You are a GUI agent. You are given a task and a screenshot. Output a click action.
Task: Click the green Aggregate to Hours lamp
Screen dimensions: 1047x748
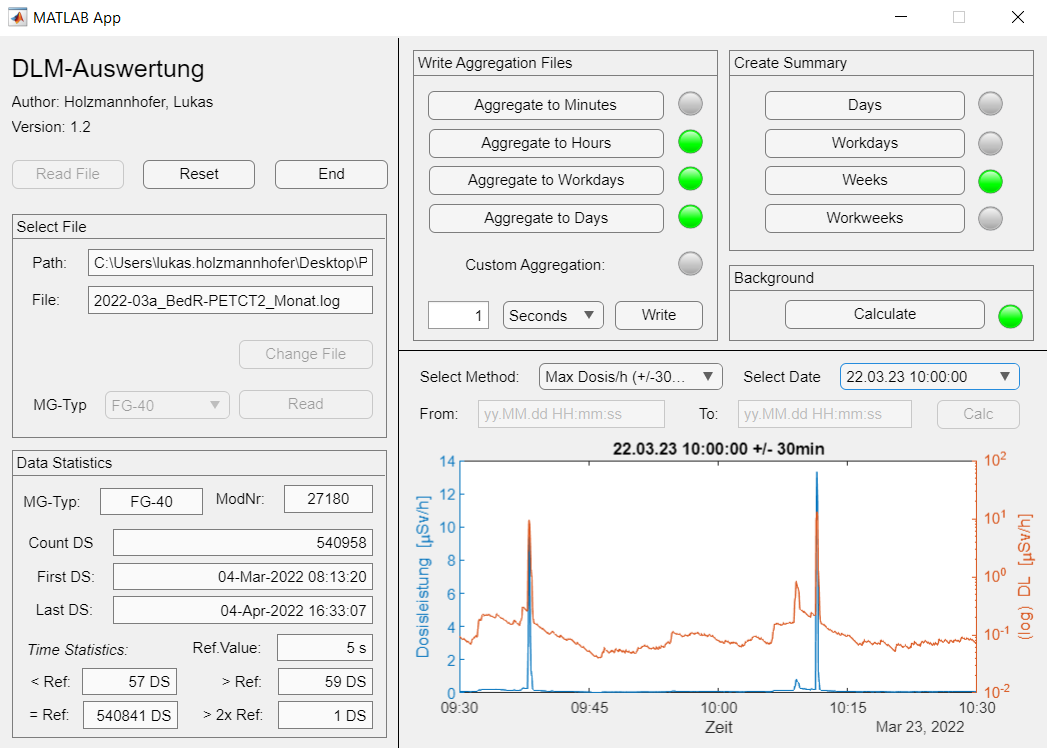point(690,142)
